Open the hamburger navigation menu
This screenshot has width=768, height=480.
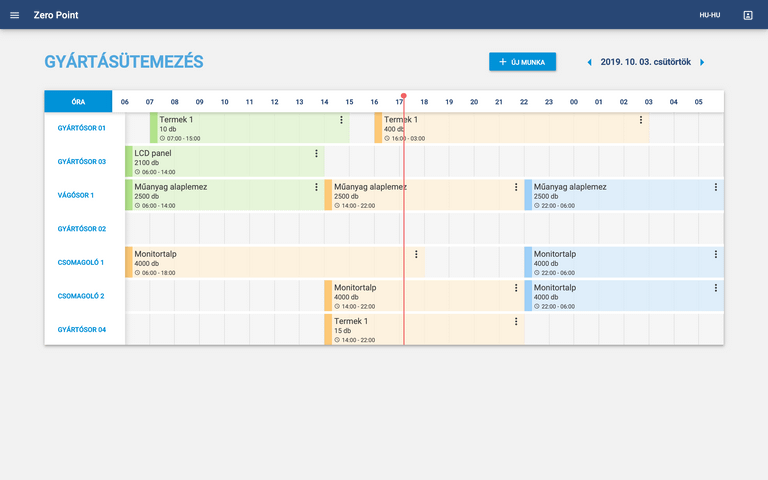click(14, 15)
